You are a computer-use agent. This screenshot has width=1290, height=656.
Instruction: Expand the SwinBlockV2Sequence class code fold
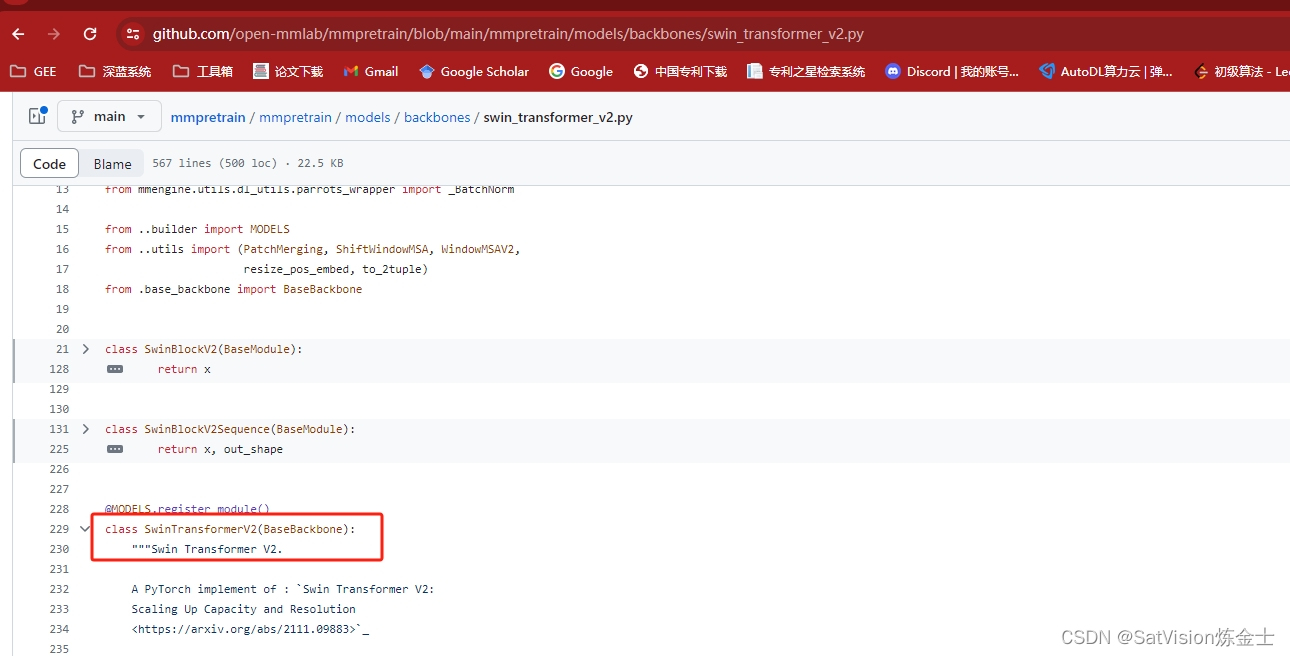pyautogui.click(x=86, y=429)
